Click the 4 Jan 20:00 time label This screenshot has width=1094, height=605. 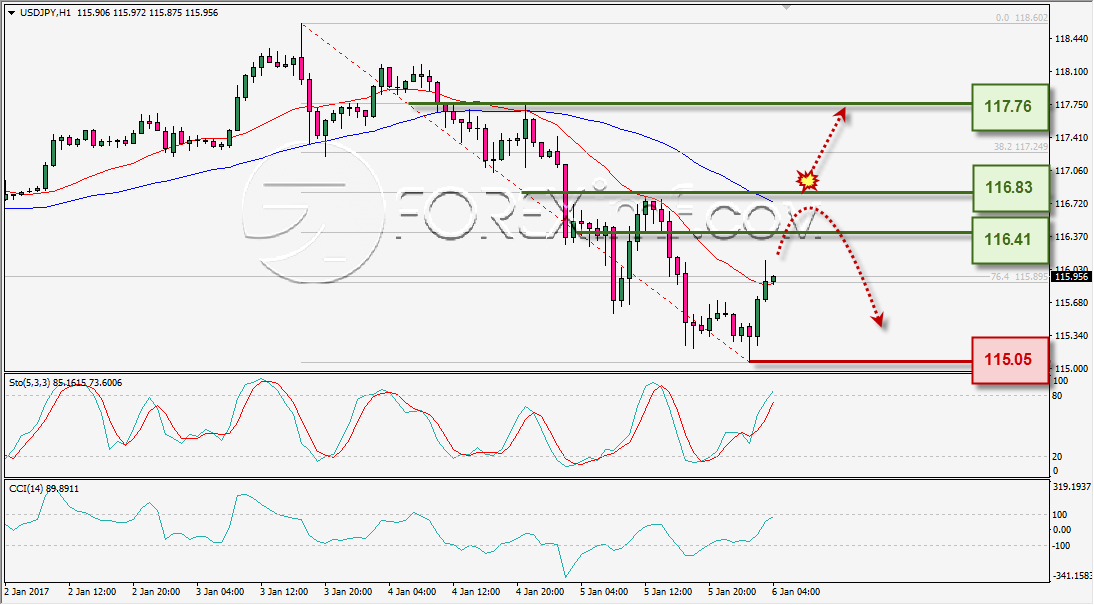(x=541, y=592)
